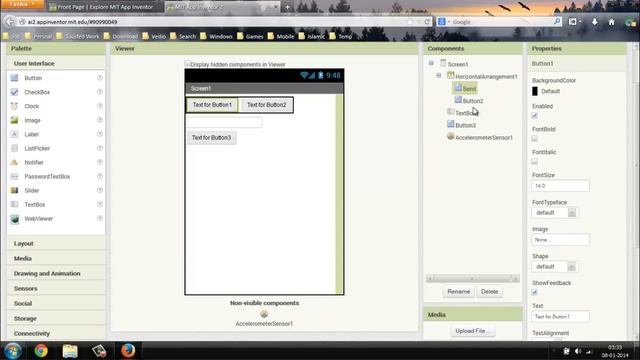Expand the Media palette section
Viewport: 640px width, 360px height.
pos(56,258)
